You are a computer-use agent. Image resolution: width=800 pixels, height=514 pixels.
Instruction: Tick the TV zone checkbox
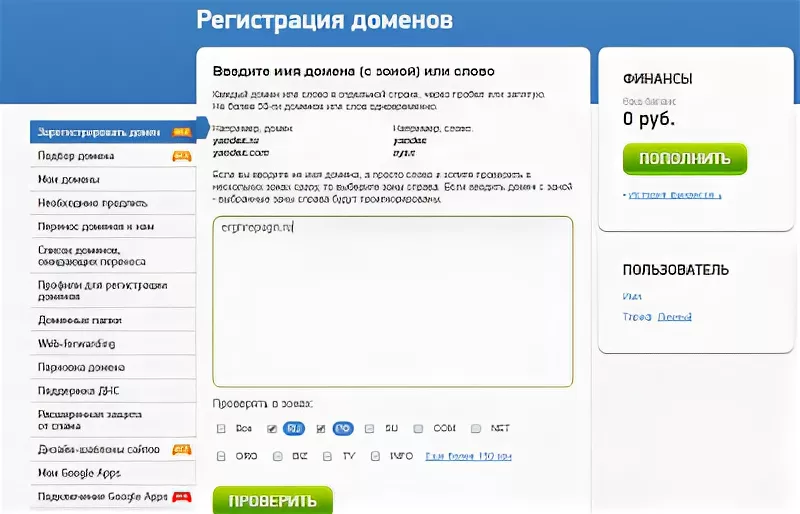pos(328,456)
